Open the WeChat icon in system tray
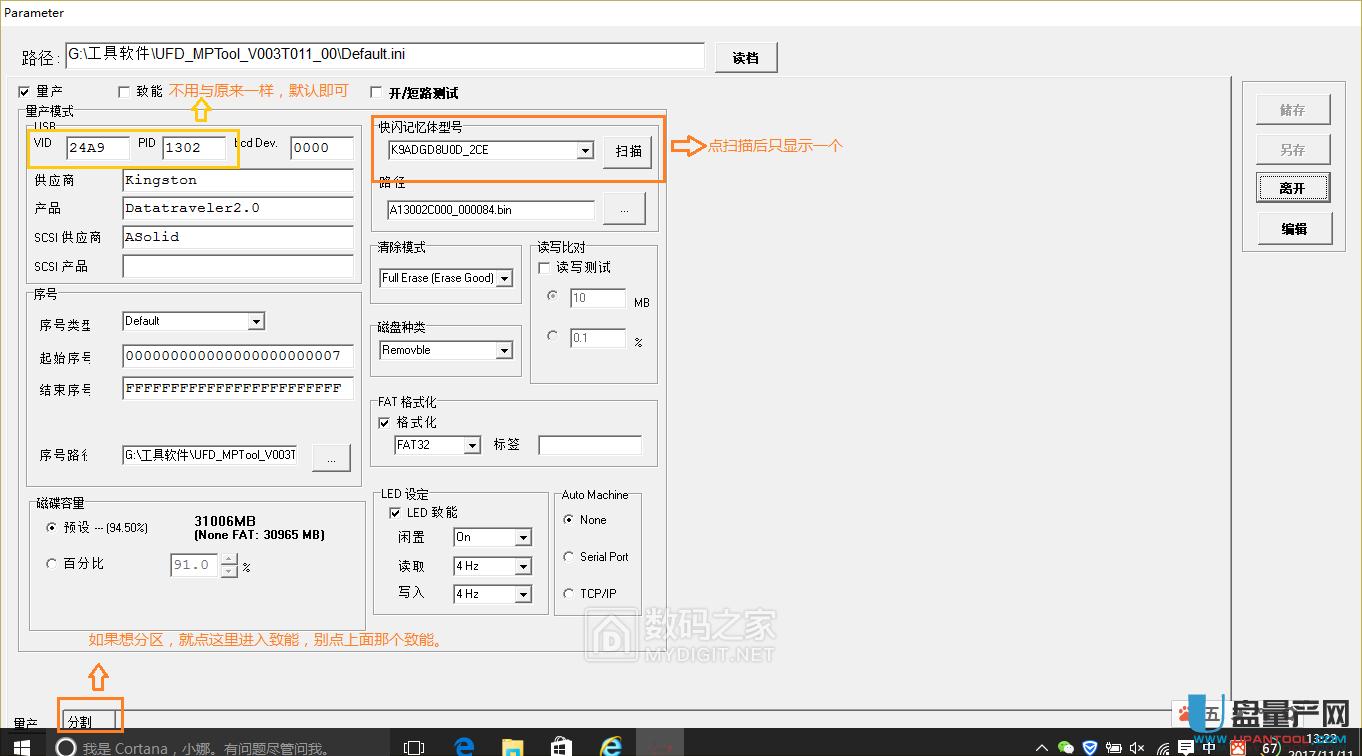 pos(1066,747)
